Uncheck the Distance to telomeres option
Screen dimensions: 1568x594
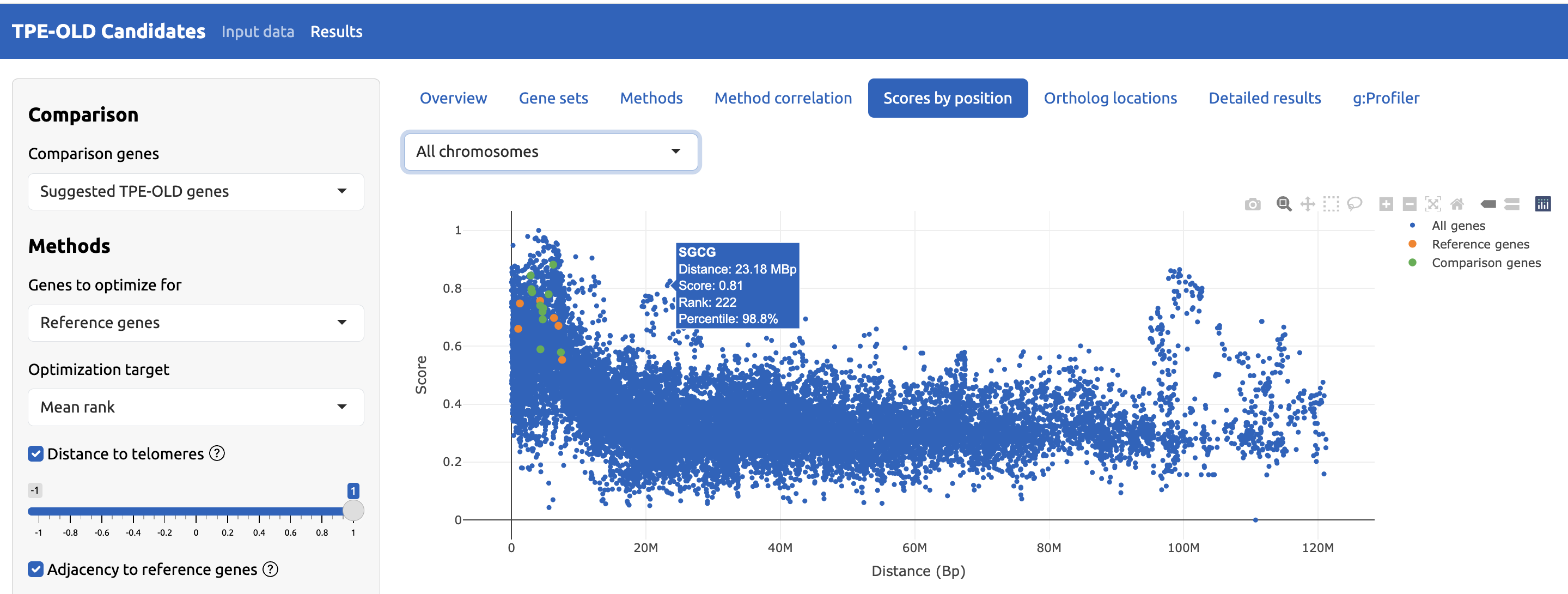(x=35, y=453)
